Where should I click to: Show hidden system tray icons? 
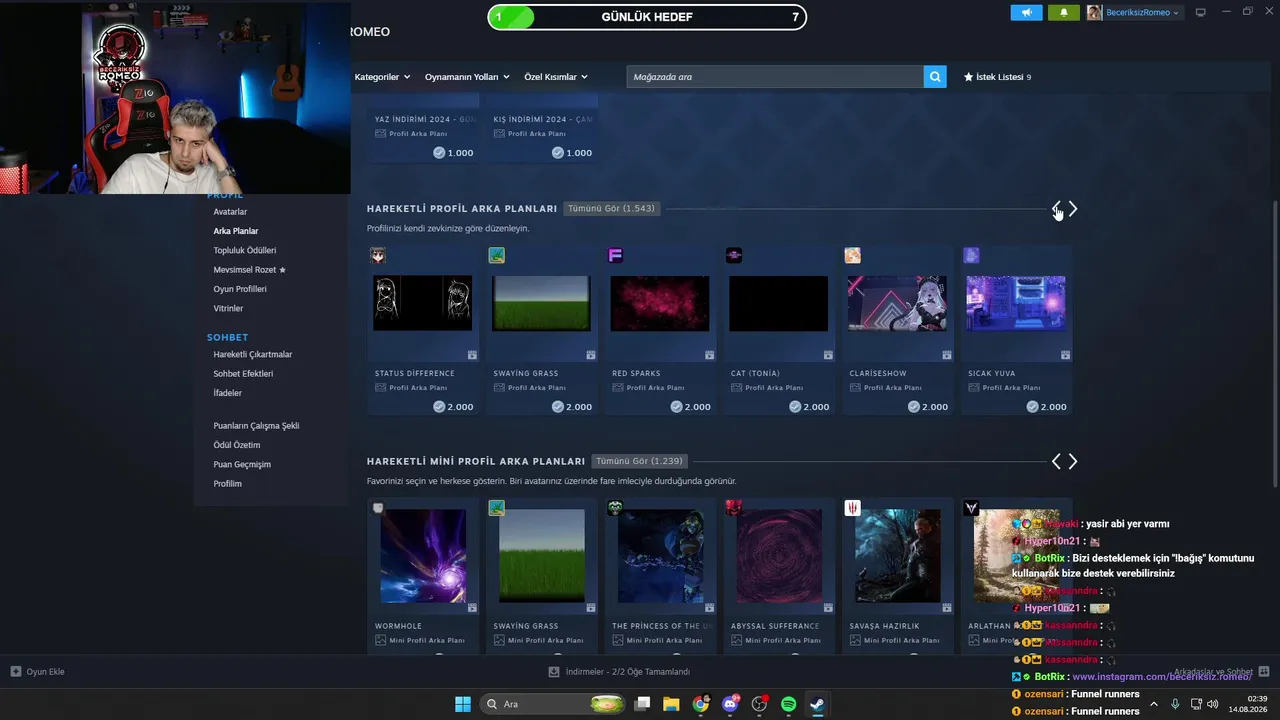tap(1154, 704)
